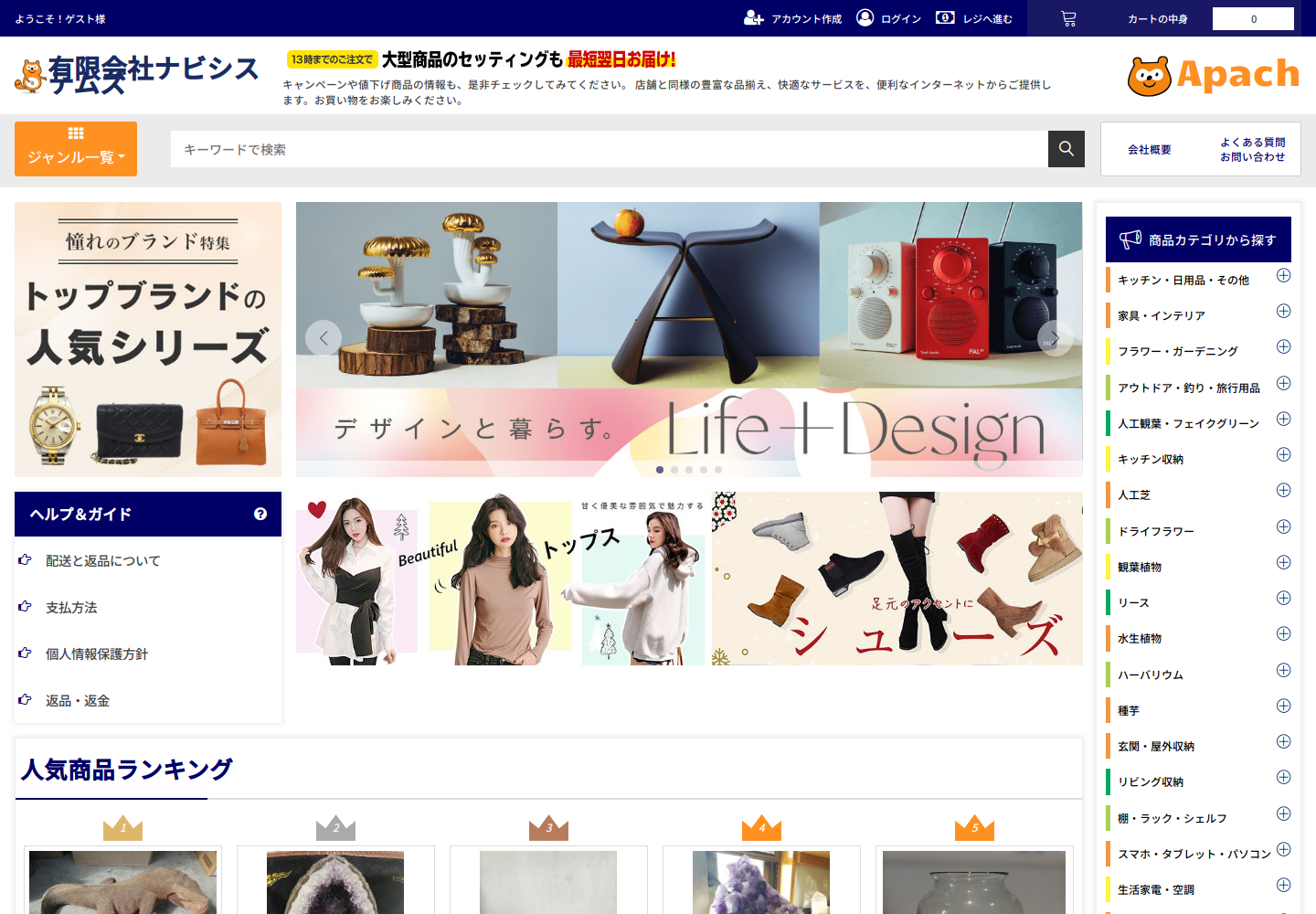Click the 有限会社ナビシス site logo
This screenshot has height=914, width=1316.
[137, 75]
